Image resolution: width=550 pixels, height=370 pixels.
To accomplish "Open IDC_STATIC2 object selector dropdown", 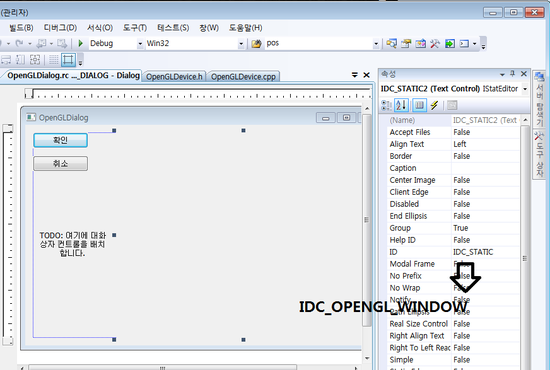I will [525, 89].
